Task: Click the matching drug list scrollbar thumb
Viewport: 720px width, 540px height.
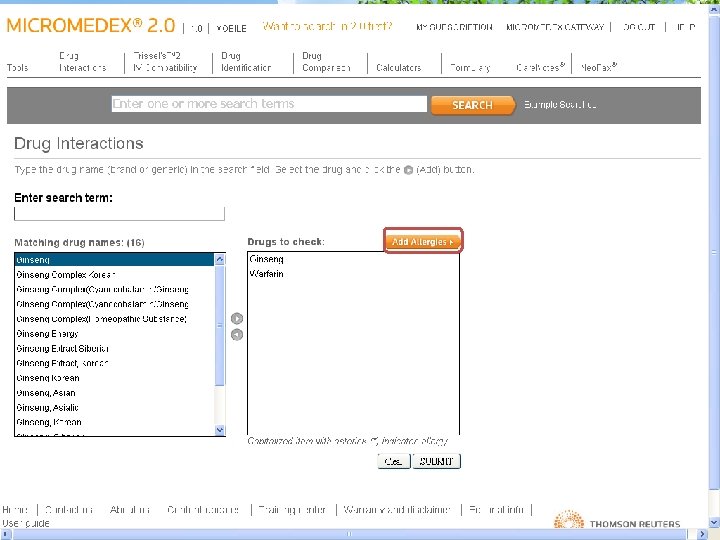Action: coord(219,325)
